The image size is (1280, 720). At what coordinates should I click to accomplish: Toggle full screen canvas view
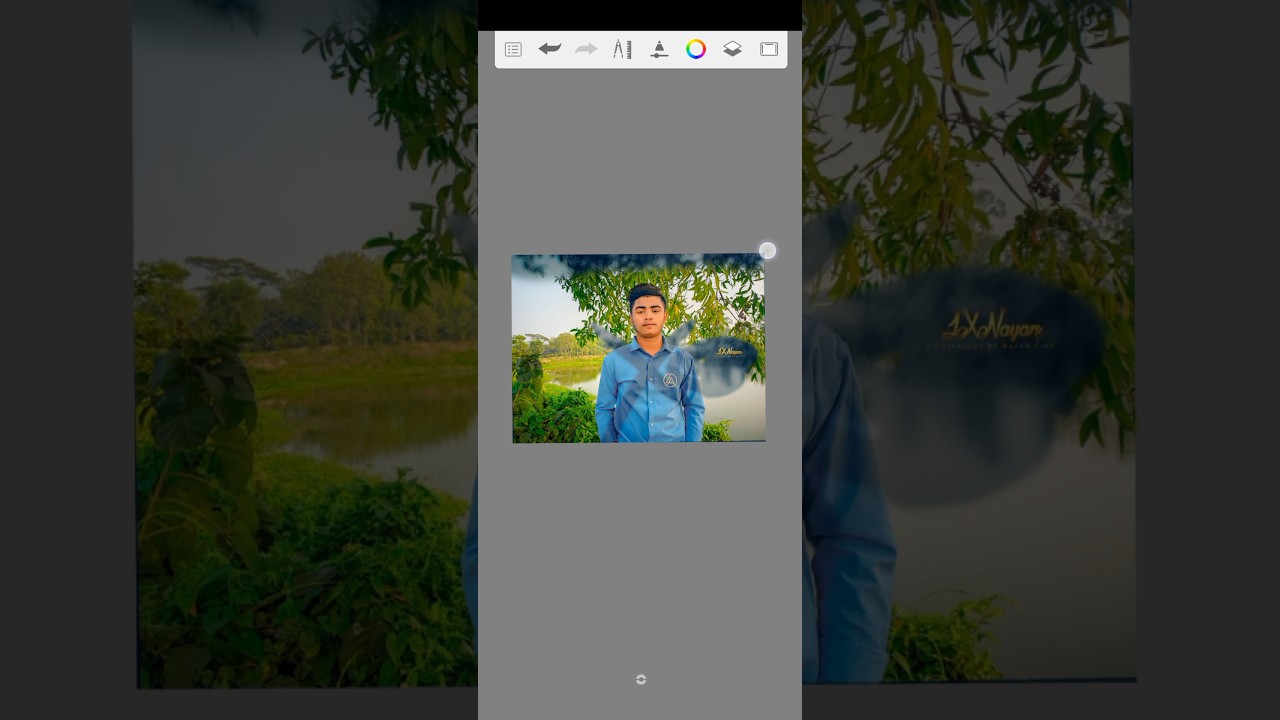pyautogui.click(x=769, y=49)
